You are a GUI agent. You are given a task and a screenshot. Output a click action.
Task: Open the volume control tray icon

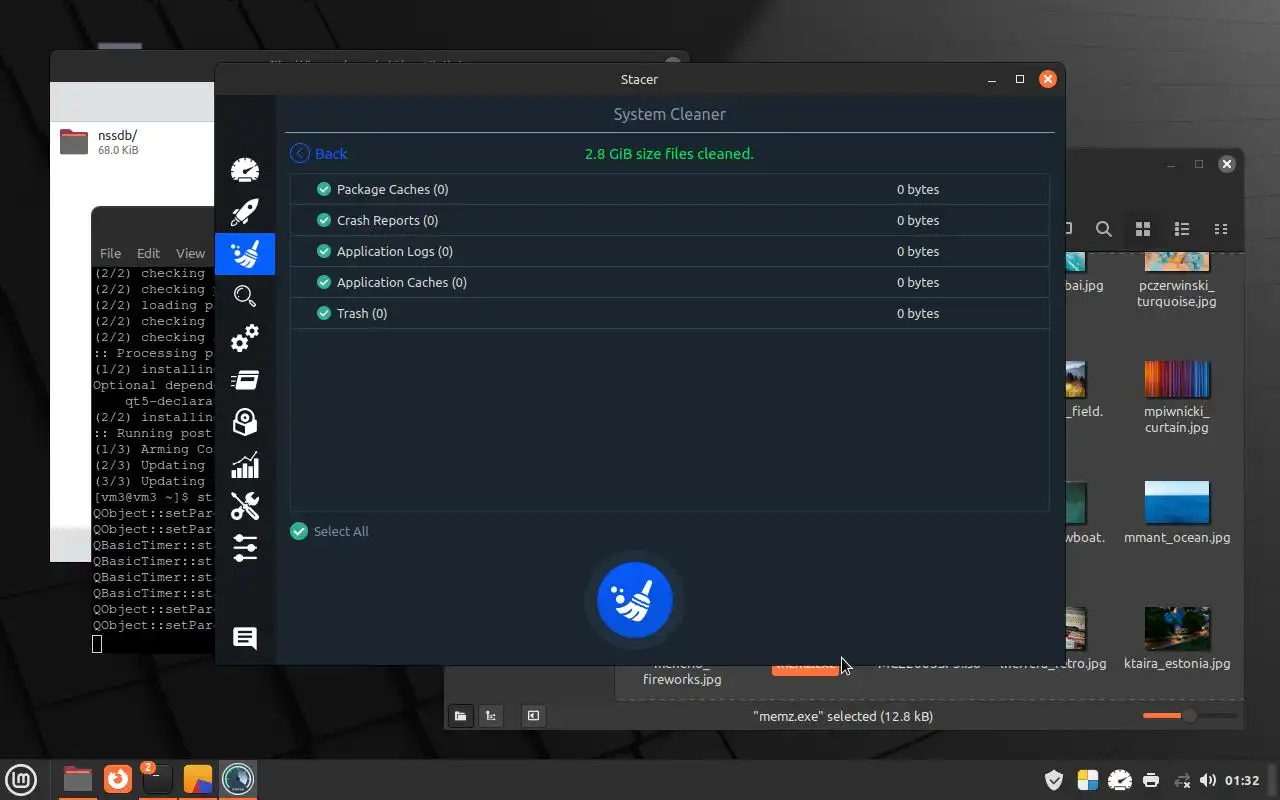(x=1207, y=780)
